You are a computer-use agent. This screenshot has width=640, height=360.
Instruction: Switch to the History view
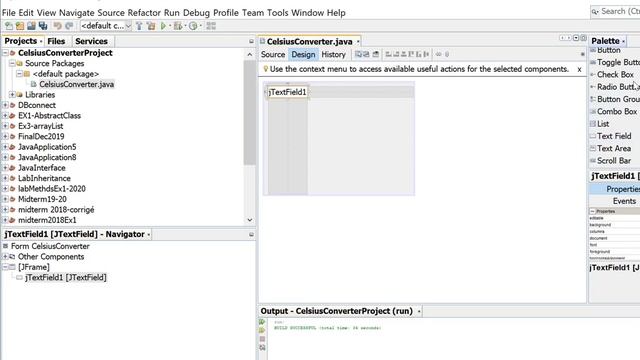[333, 54]
